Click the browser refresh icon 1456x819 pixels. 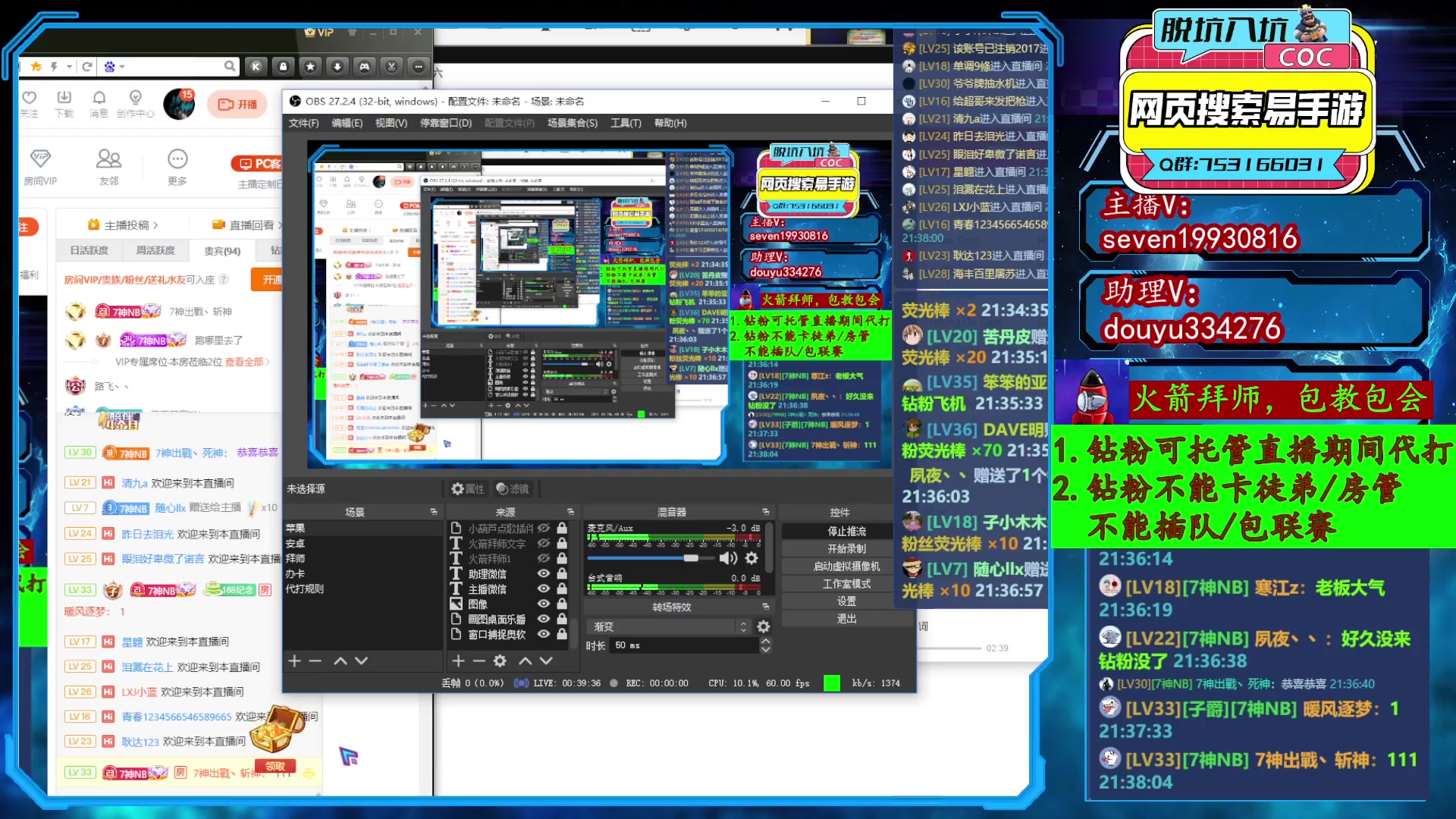[87, 67]
